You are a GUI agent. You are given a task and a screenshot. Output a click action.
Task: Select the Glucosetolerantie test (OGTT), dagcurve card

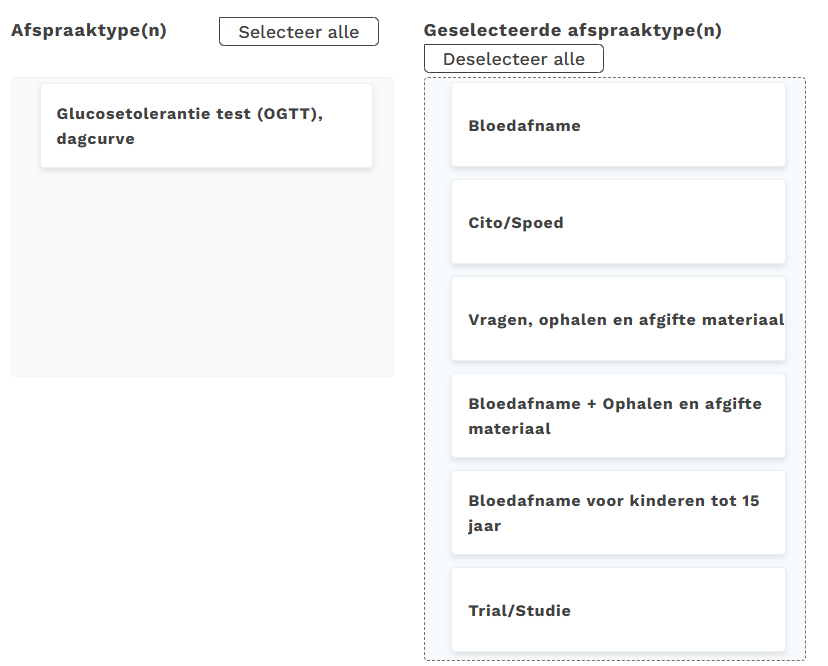206,126
